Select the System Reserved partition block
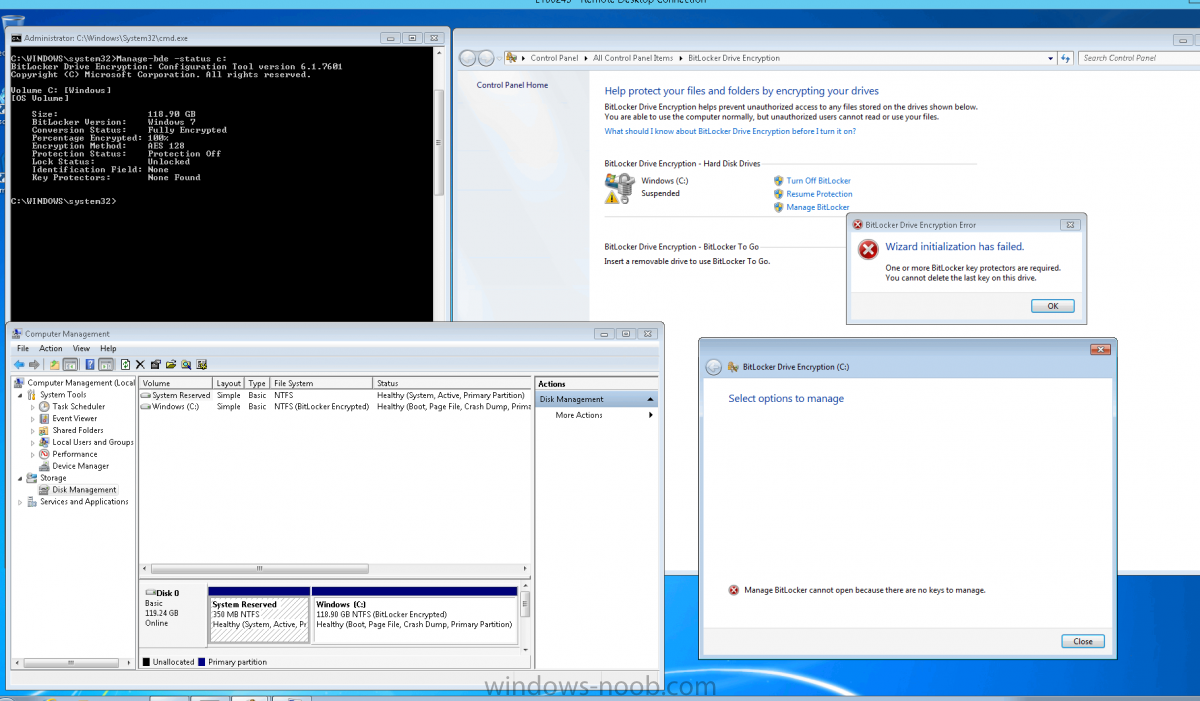 pyautogui.click(x=259, y=614)
